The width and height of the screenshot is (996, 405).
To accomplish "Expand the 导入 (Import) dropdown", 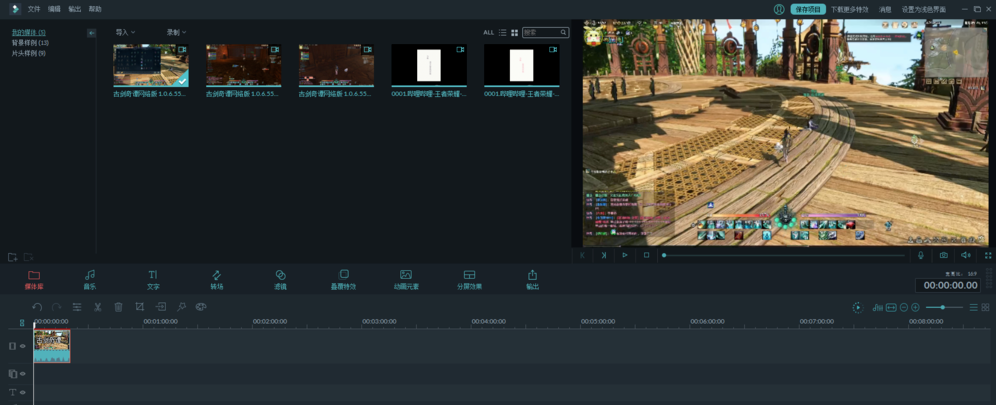I will tap(125, 33).
